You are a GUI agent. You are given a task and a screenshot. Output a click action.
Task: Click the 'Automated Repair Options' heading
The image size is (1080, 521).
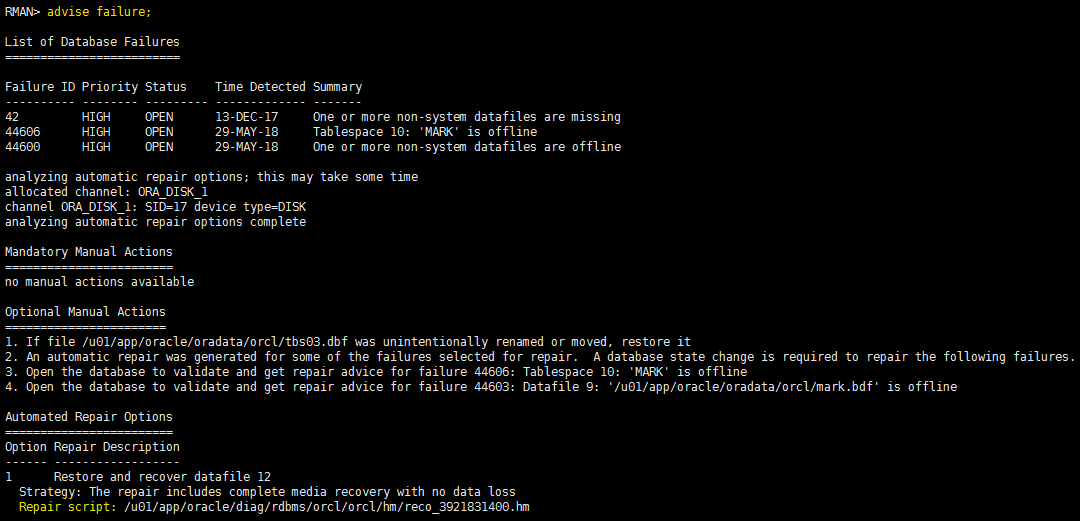[x=88, y=417]
